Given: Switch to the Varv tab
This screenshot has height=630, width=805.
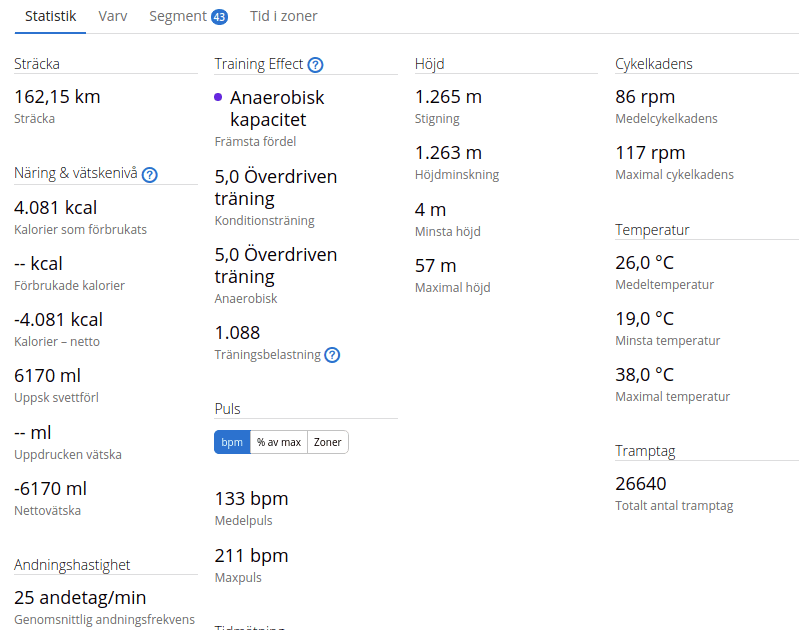Looking at the screenshot, I should [113, 17].
